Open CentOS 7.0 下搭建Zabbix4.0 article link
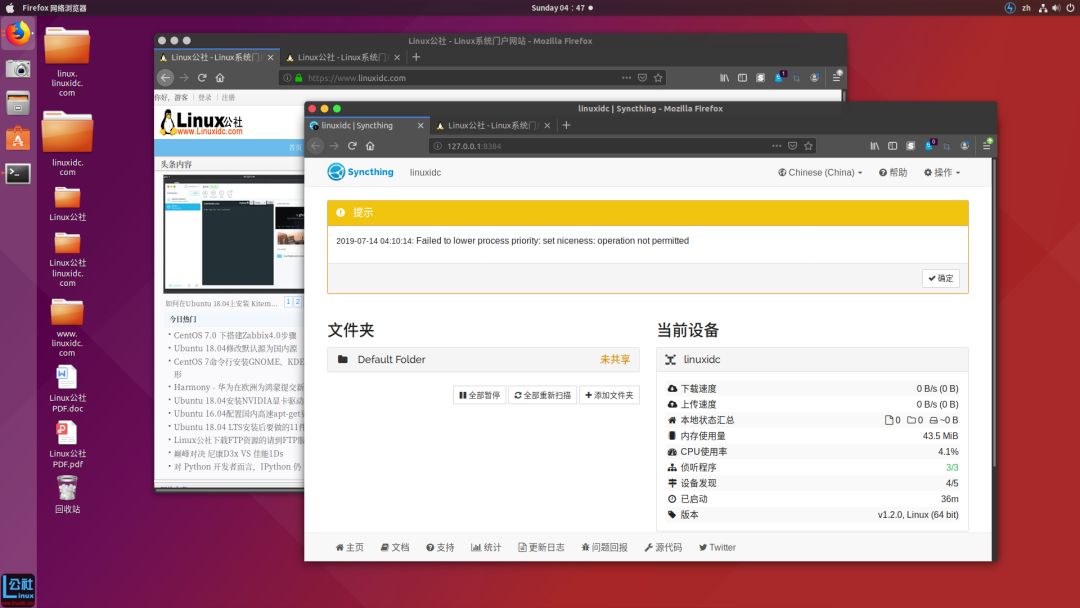 [x=235, y=335]
